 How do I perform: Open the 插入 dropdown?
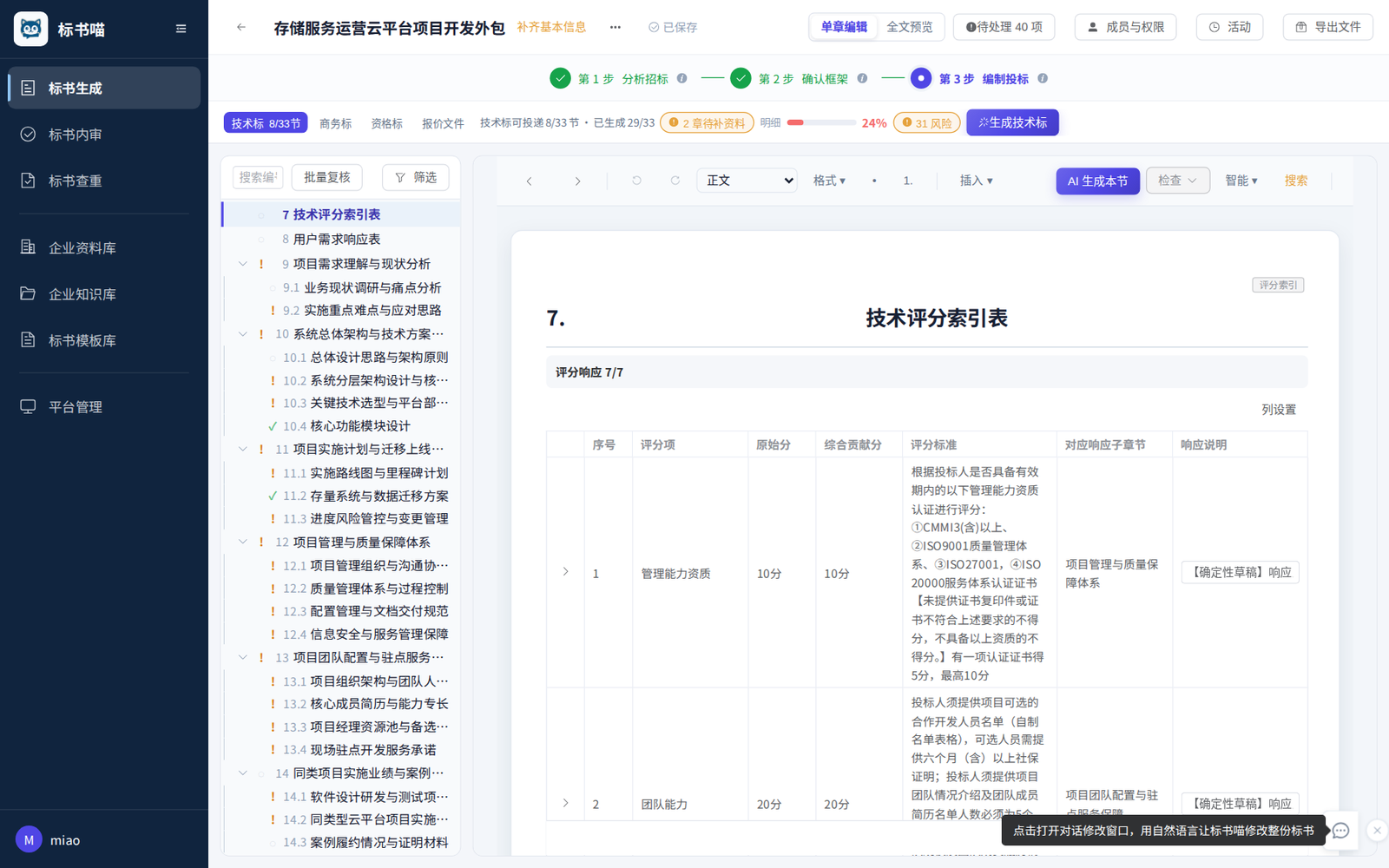976,181
